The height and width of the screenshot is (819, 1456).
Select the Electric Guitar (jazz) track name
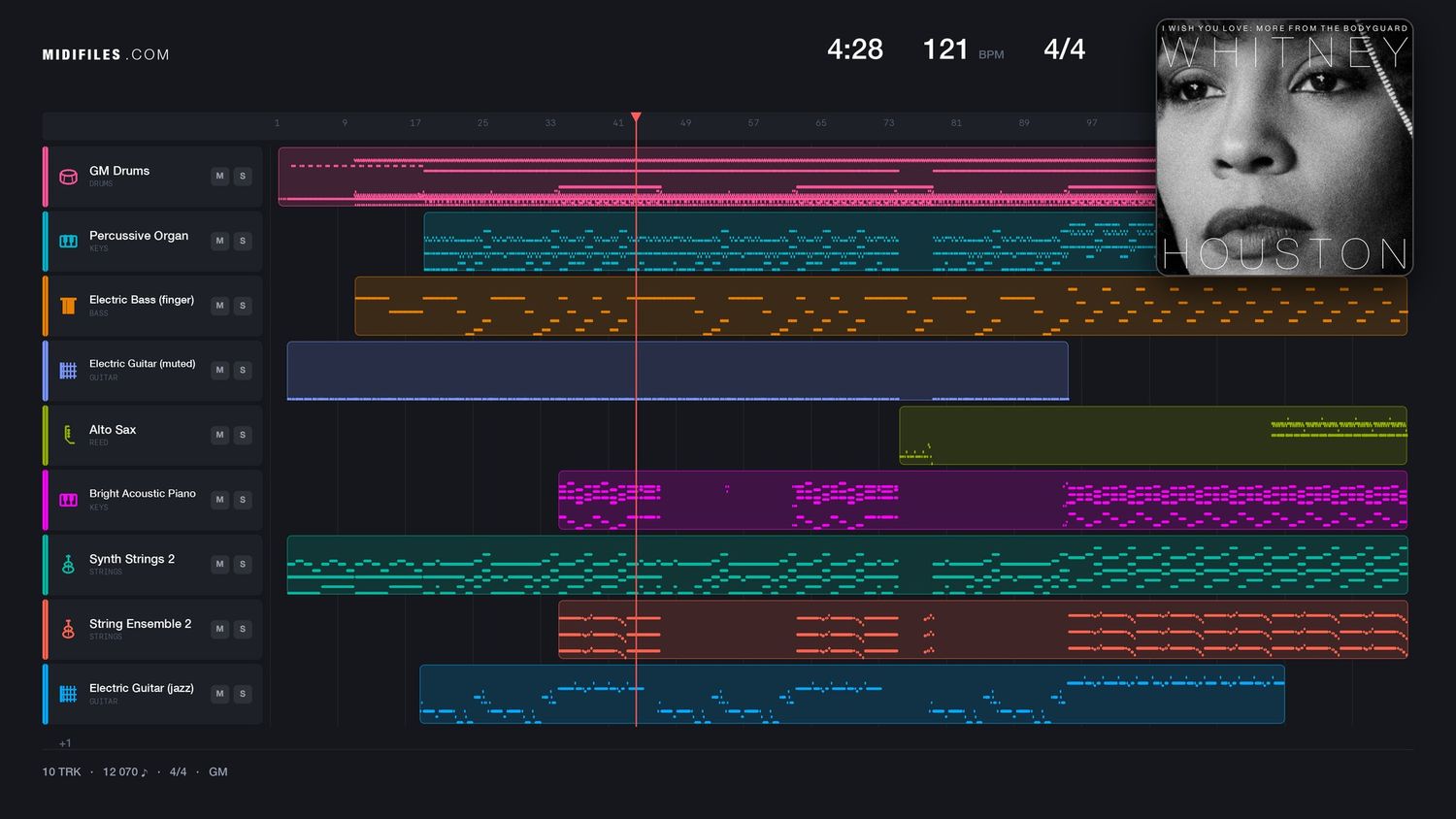click(x=142, y=688)
